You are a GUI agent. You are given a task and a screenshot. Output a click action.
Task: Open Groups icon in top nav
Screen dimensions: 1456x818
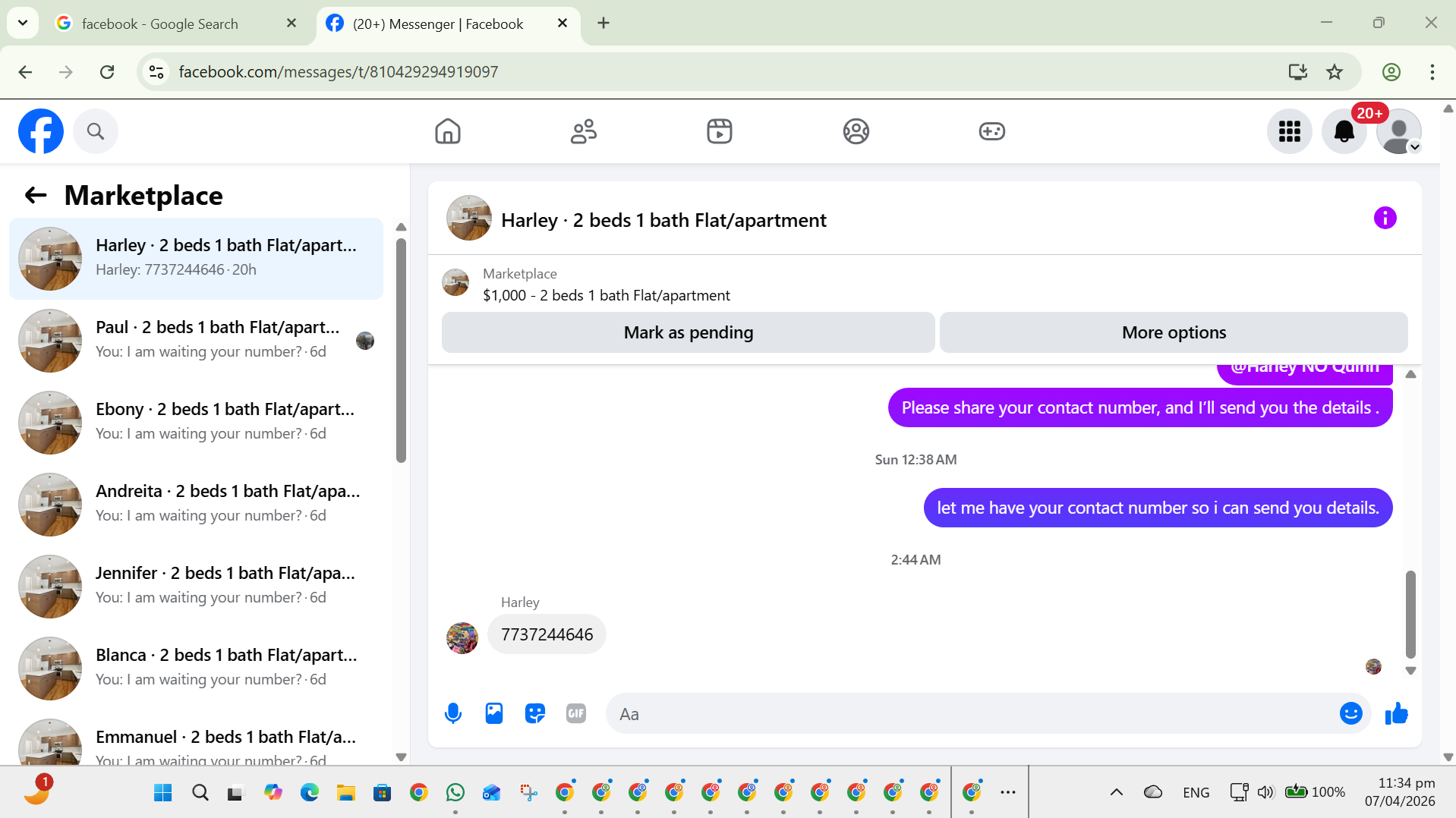[856, 131]
